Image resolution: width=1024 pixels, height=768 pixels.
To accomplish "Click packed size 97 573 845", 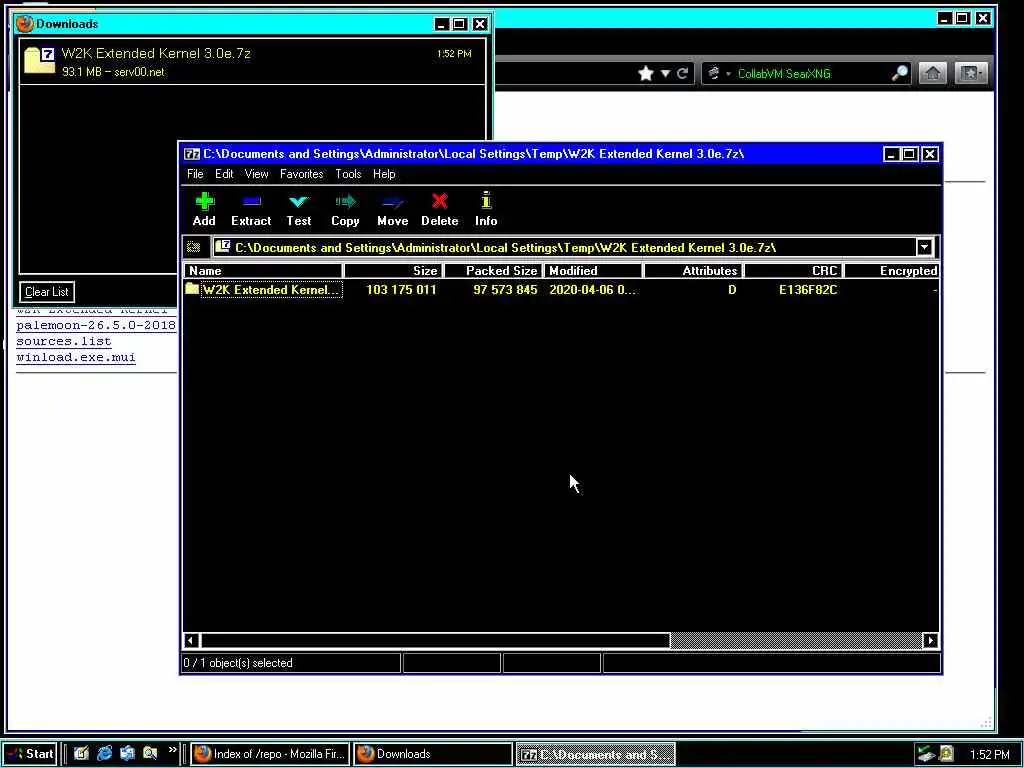I will tap(505, 289).
